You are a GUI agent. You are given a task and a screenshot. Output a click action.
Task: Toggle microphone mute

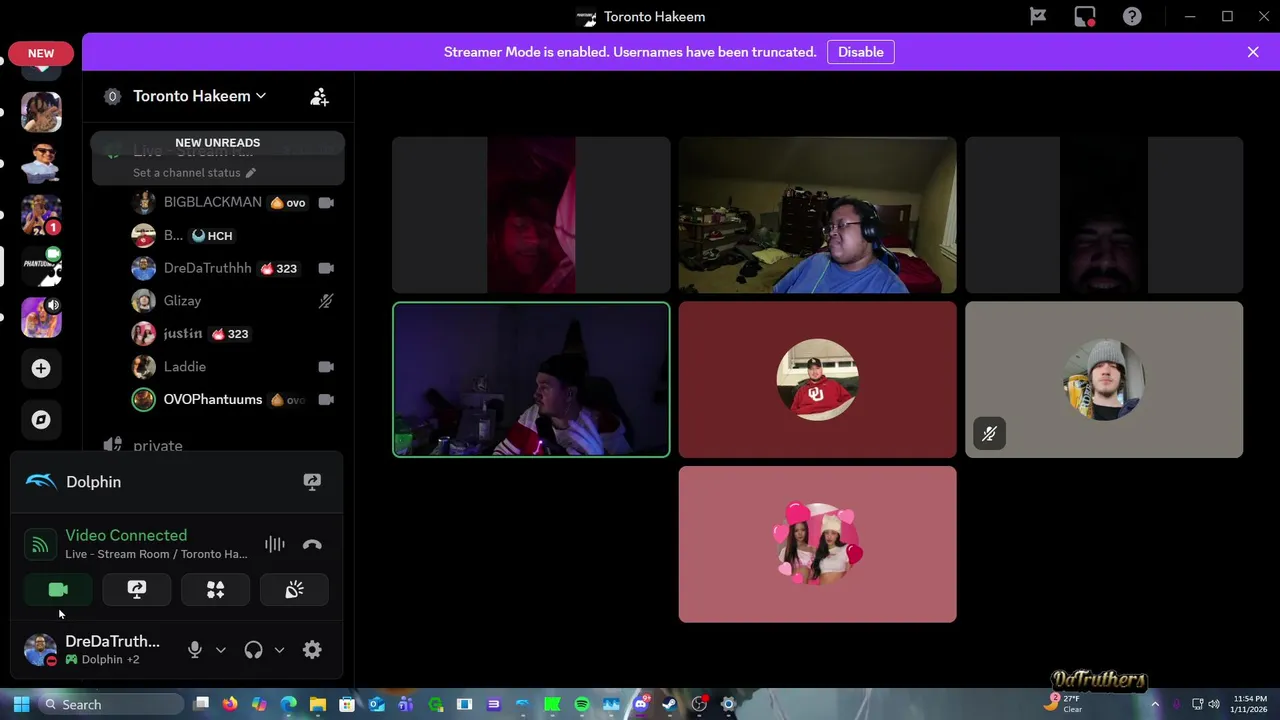pos(195,650)
